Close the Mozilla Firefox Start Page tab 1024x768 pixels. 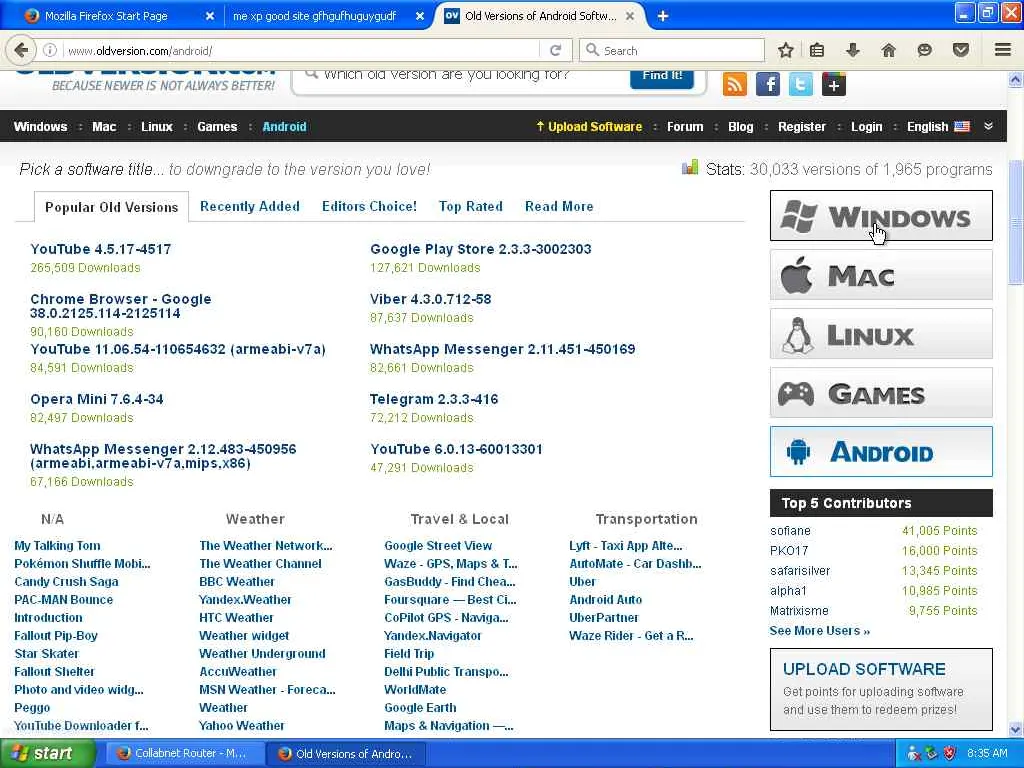click(x=210, y=16)
